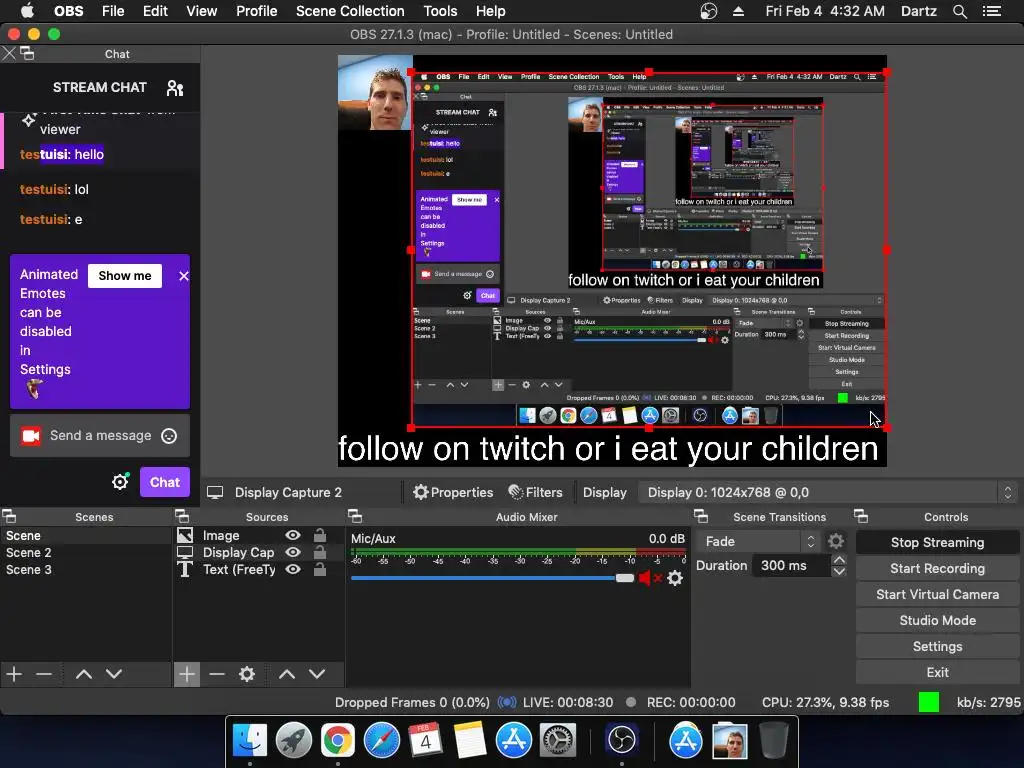This screenshot has width=1024, height=768.
Task: Unmute Mic/Aux via red speaker icon
Action: pyautogui.click(x=650, y=578)
